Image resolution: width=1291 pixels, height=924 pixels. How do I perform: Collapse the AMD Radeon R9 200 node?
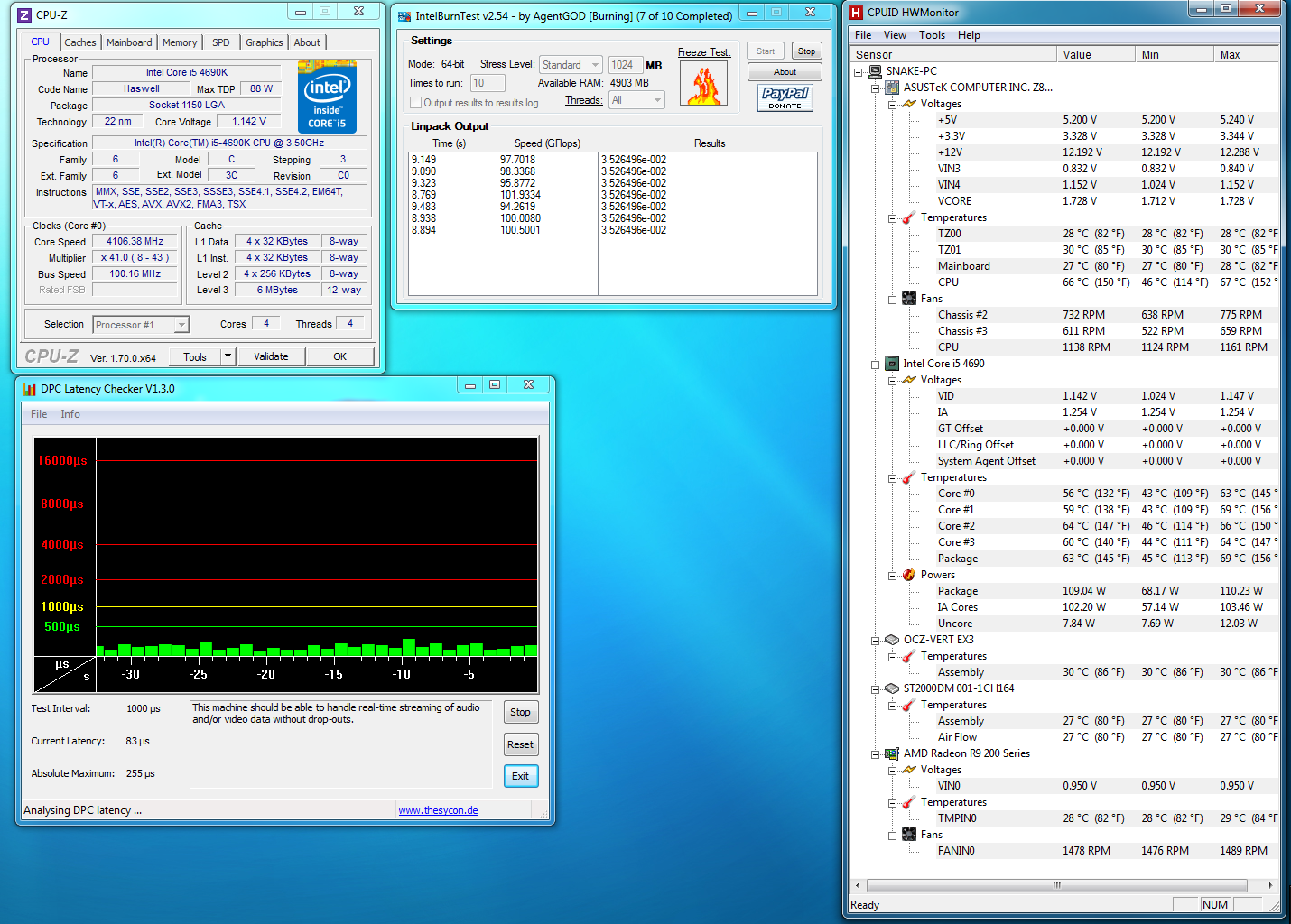(x=875, y=754)
